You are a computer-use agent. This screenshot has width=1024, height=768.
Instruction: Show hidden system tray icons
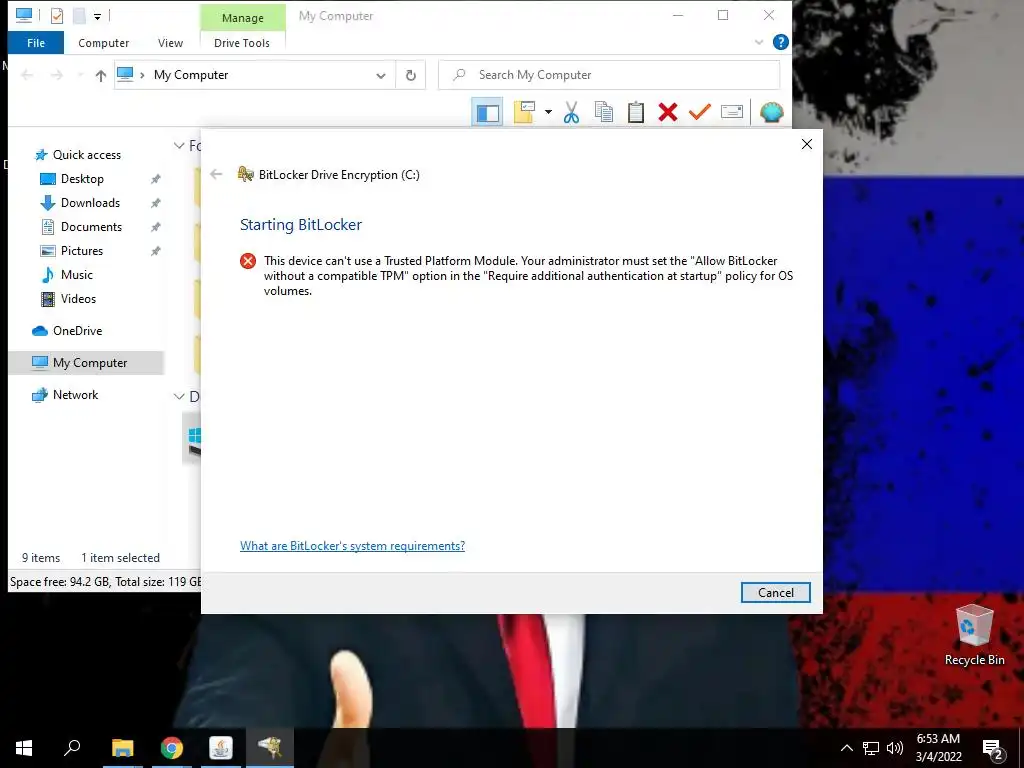pyautogui.click(x=846, y=748)
